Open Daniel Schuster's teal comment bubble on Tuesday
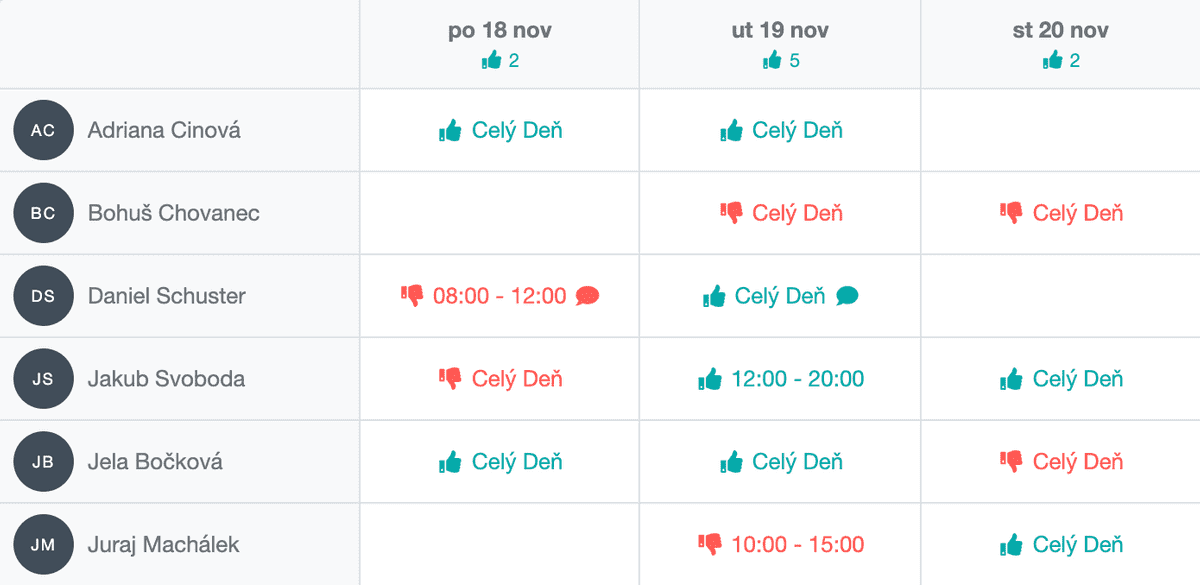Image resolution: width=1200 pixels, height=585 pixels. tap(847, 296)
